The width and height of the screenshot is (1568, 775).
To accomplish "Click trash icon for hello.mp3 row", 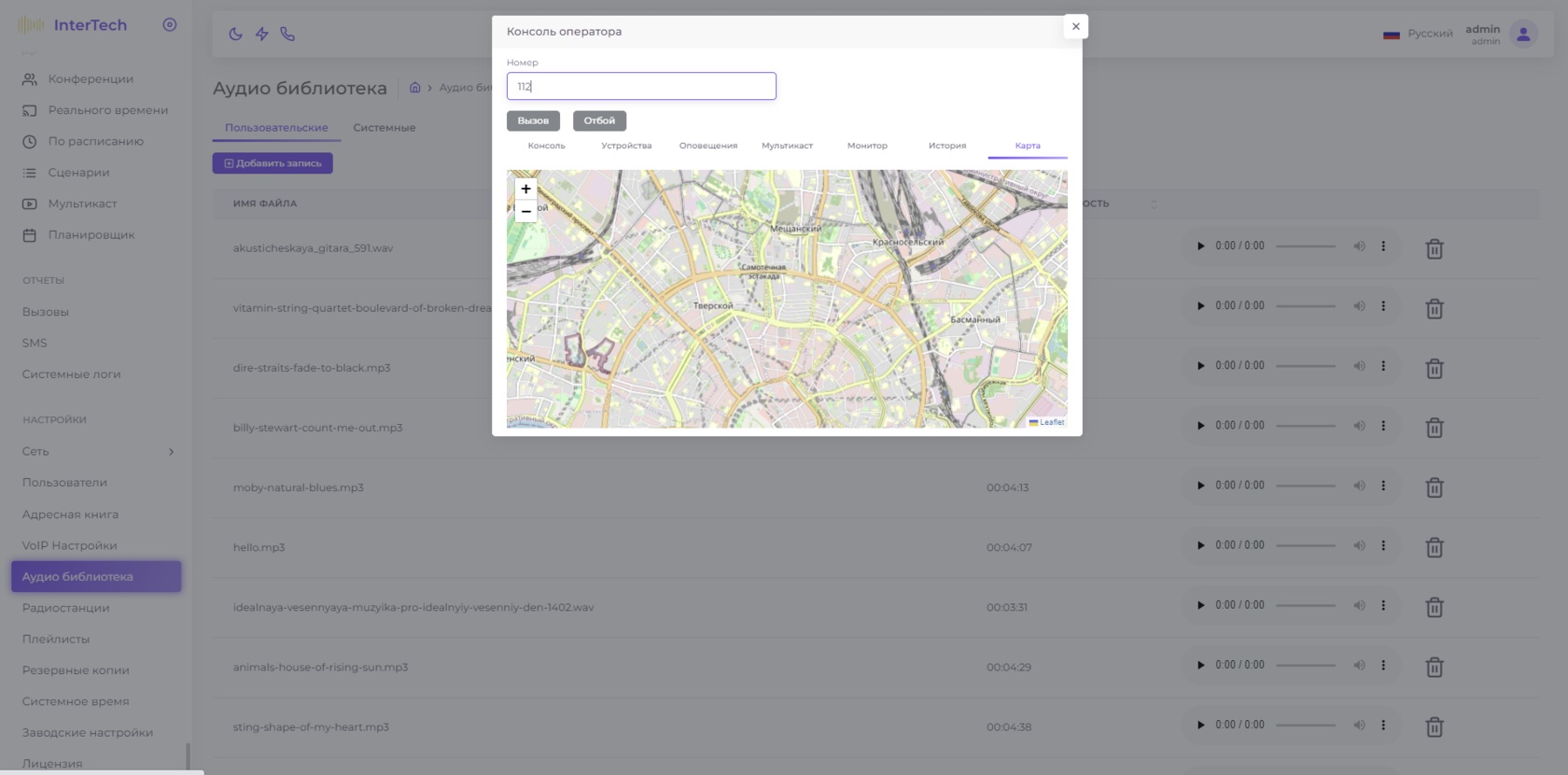I will 1434,547.
